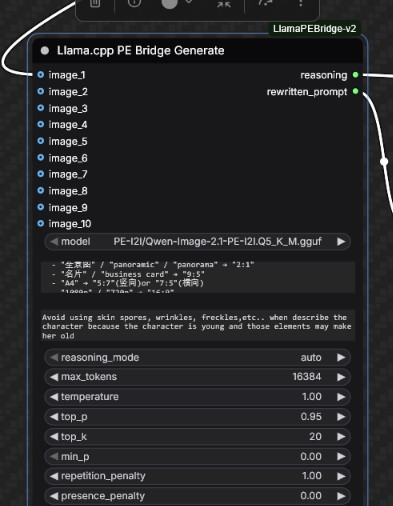The height and width of the screenshot is (506, 393).
Task: Select the image_10 input socket
Action: click(x=41, y=223)
